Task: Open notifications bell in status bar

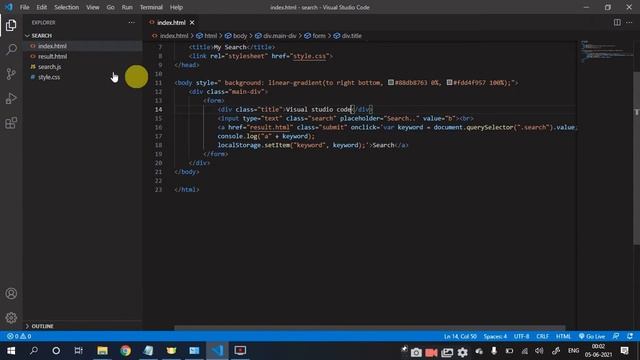Action: (x=630, y=336)
